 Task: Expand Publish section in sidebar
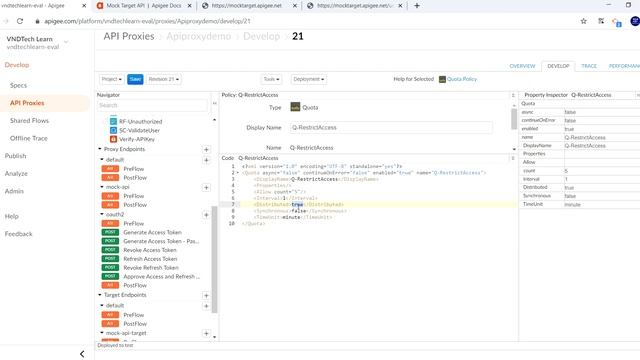pos(16,156)
